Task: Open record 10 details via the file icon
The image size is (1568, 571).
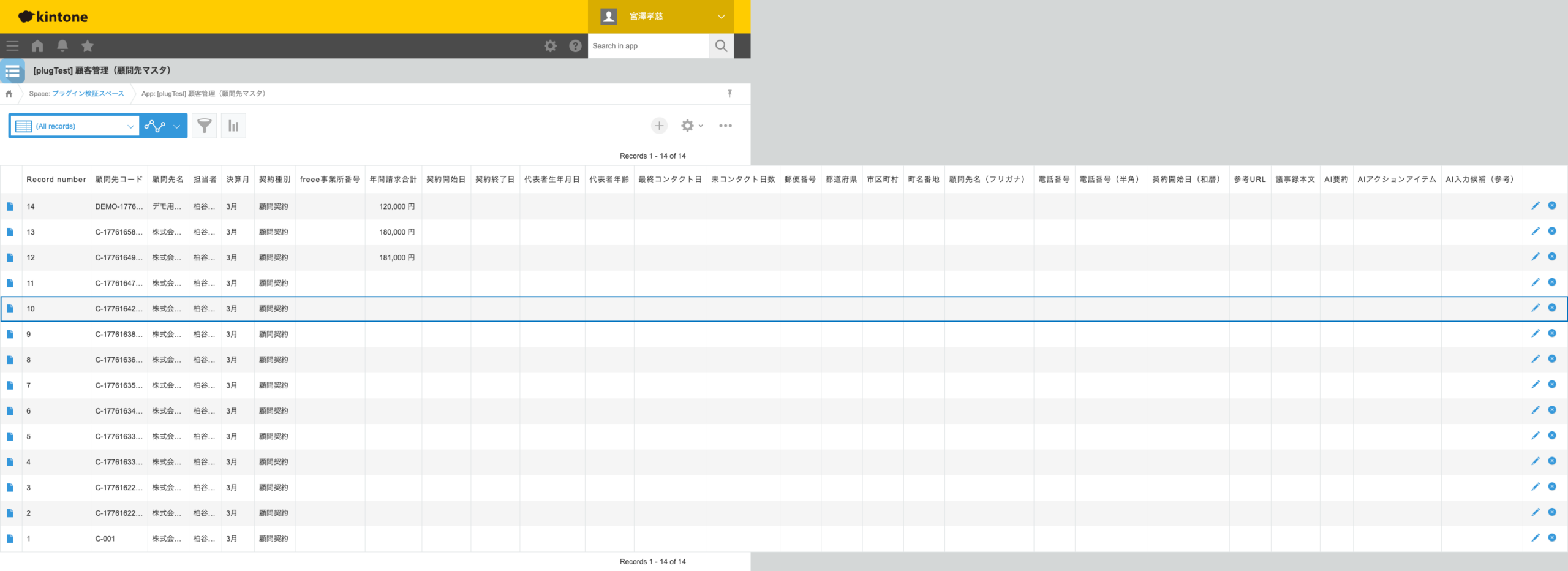Action: (x=10, y=309)
